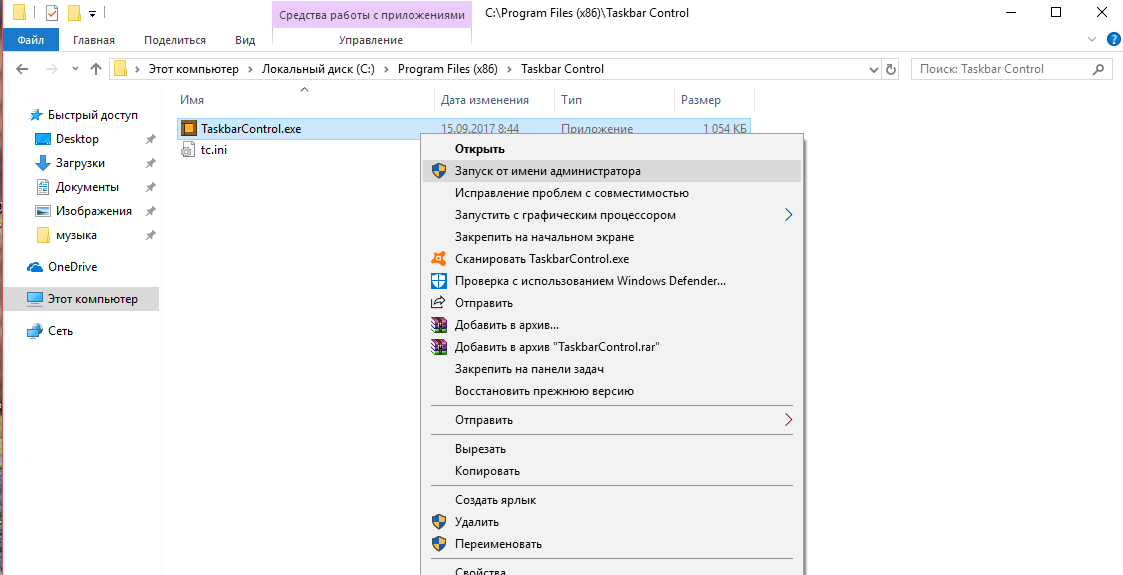
Task: Open the Quick access star item
Action: click(x=85, y=115)
